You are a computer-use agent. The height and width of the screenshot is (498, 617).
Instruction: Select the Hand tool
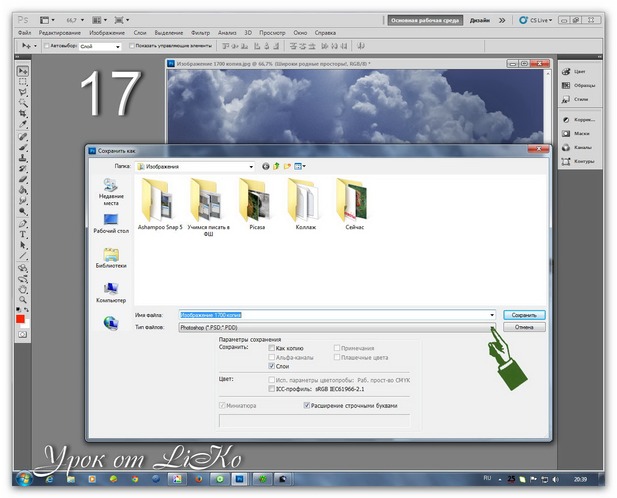coord(23,290)
